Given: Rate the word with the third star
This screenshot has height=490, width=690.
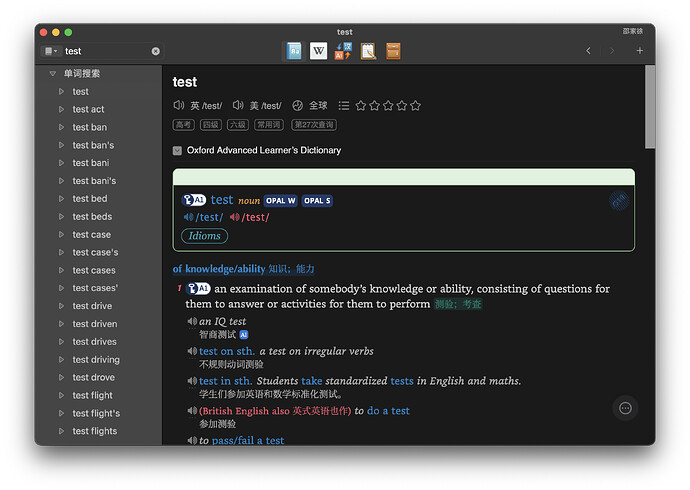Looking at the screenshot, I should [388, 106].
